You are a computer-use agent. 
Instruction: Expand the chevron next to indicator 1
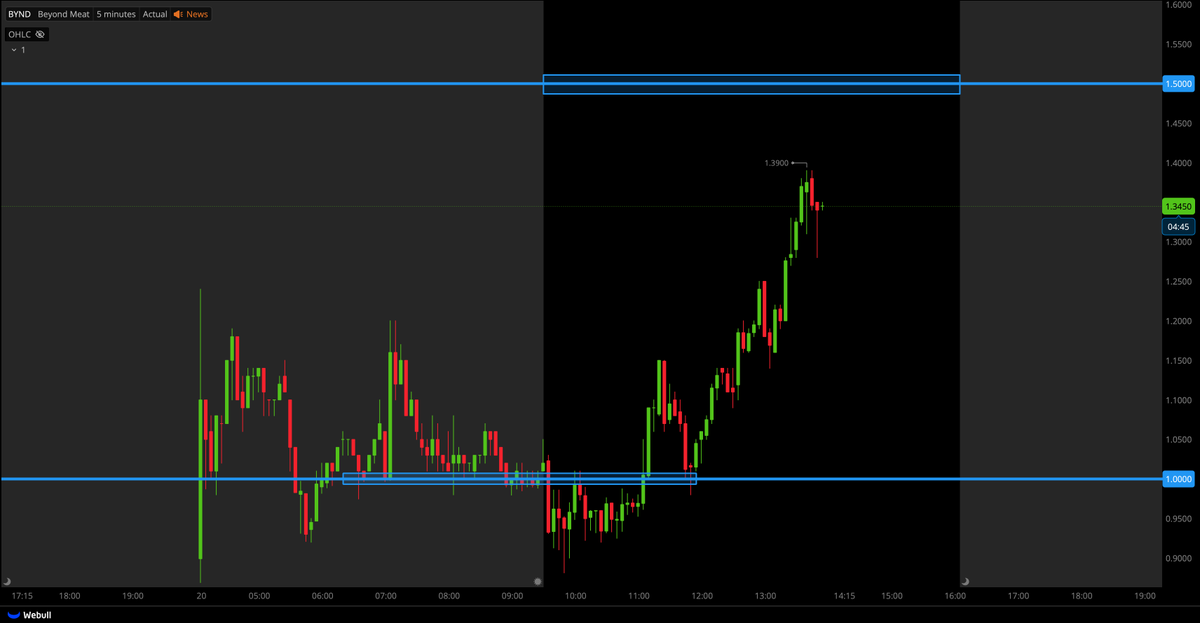pos(13,48)
